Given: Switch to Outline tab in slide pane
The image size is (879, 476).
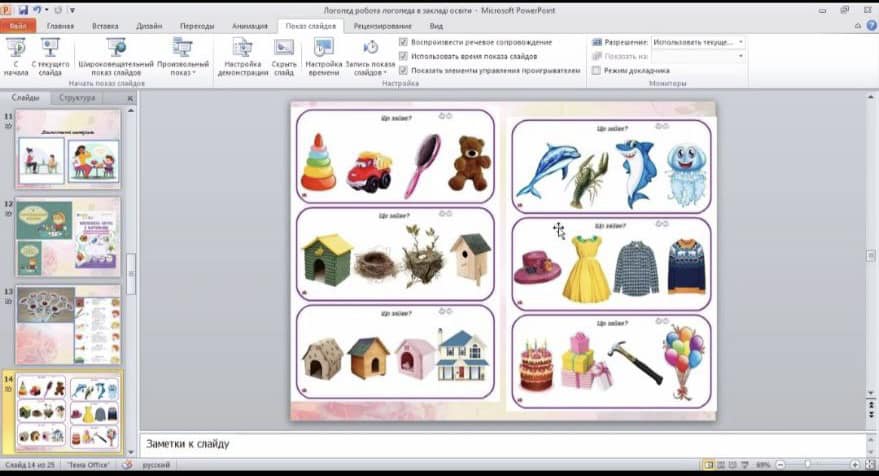Looking at the screenshot, I should 77,98.
